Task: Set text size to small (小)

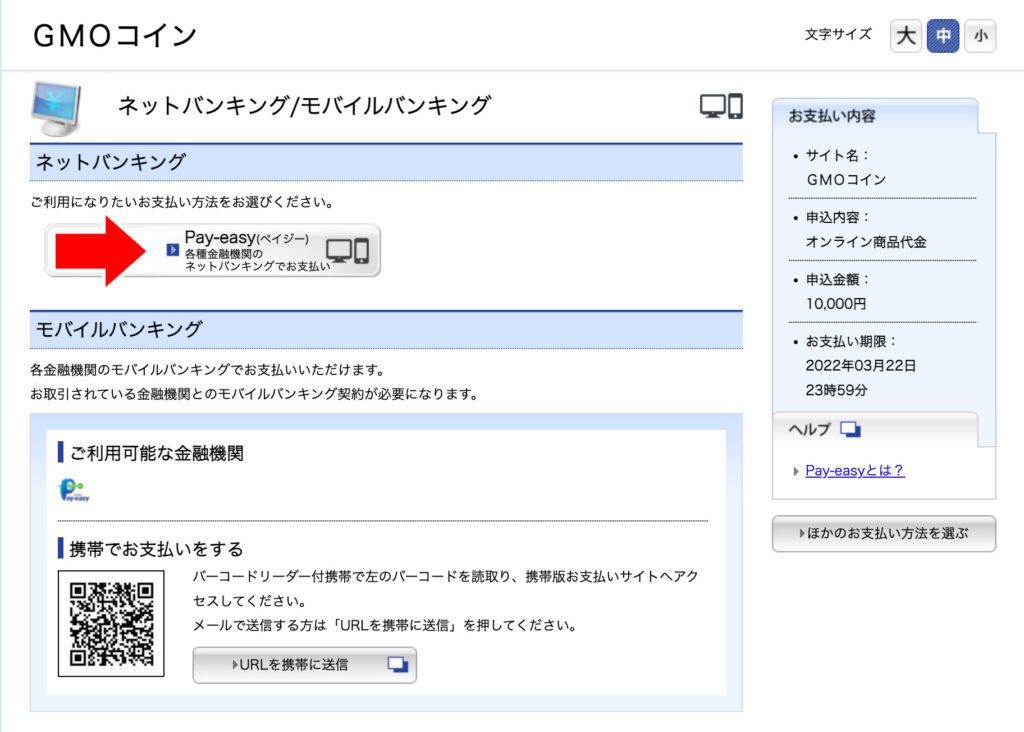Action: (x=980, y=36)
